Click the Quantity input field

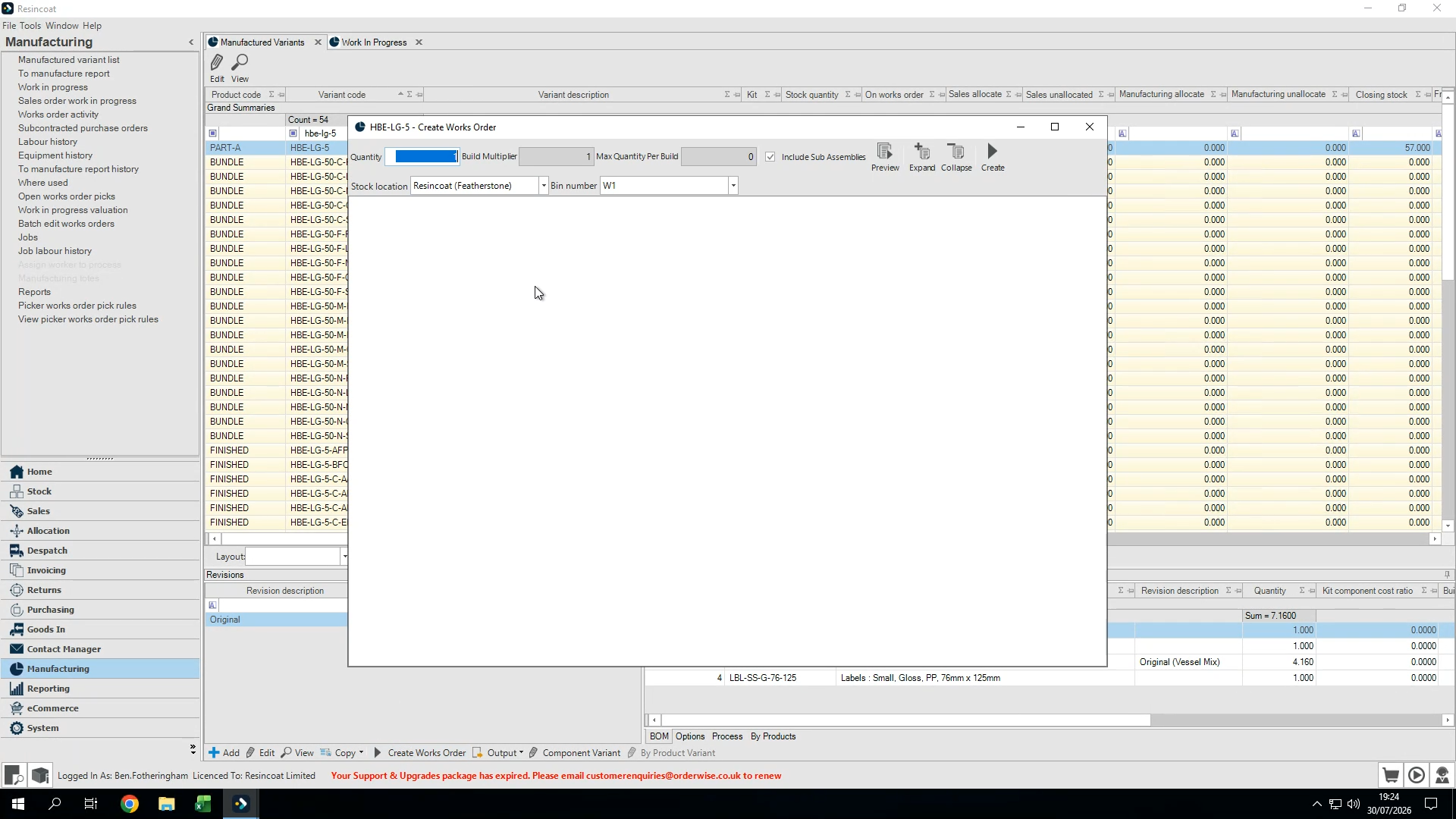click(422, 156)
